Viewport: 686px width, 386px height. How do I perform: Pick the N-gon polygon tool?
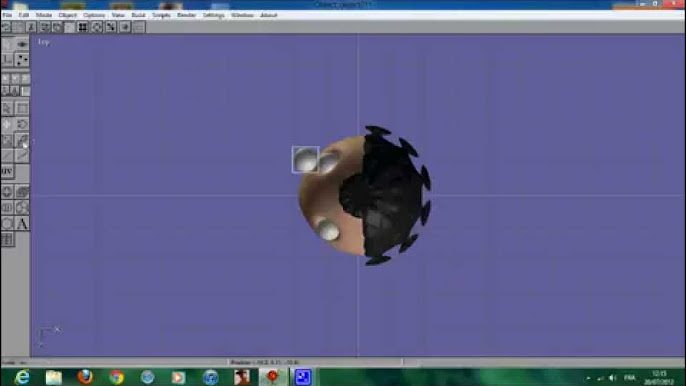(7, 224)
